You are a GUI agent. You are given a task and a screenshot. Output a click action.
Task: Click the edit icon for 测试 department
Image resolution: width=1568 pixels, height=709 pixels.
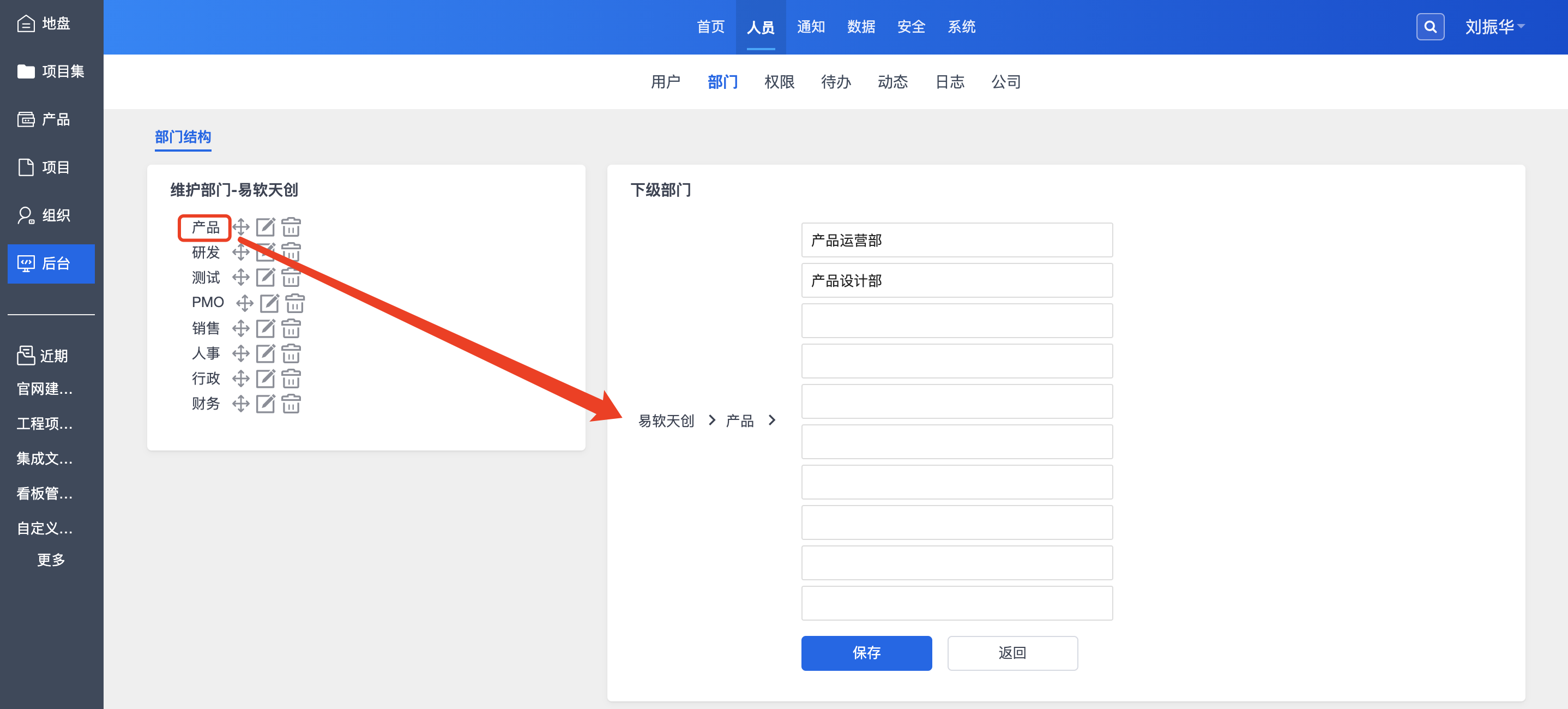coord(266,278)
